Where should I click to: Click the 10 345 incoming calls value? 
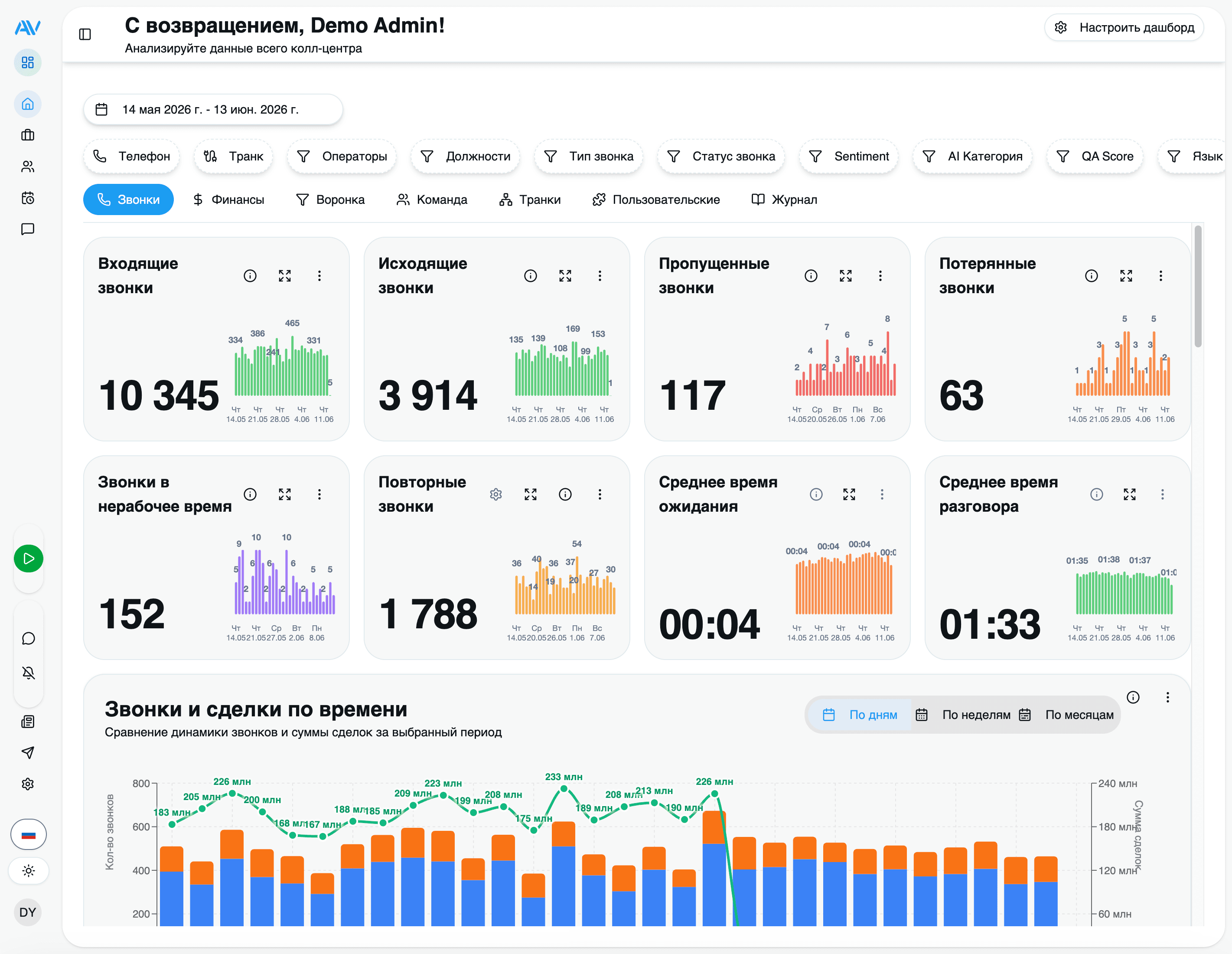click(159, 395)
